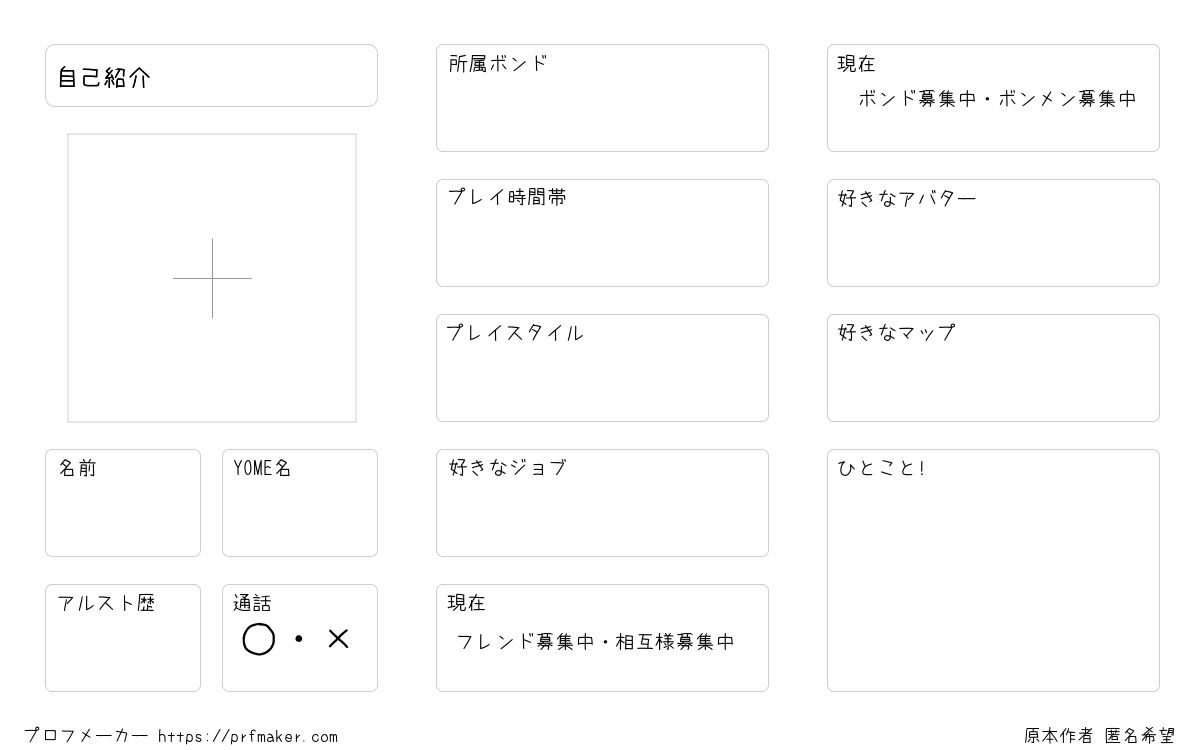Select 相互様募集中 option text

pyautogui.click(x=675, y=642)
